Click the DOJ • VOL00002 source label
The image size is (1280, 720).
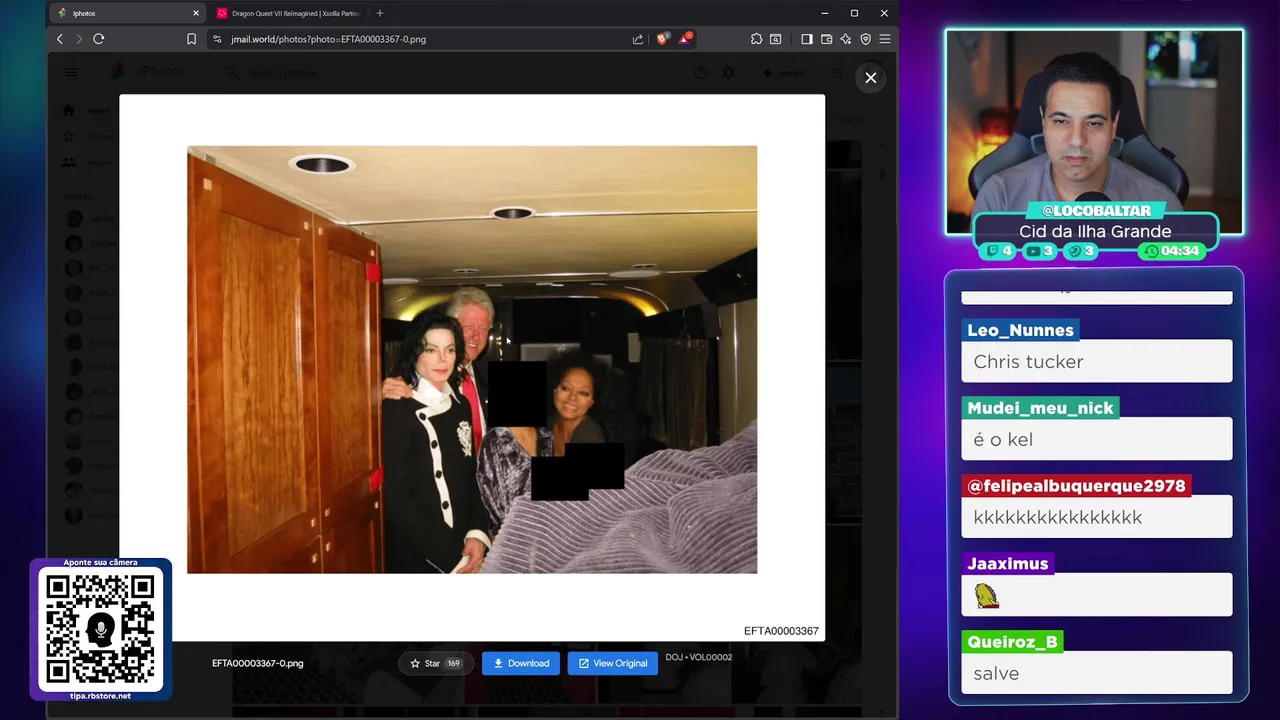(x=699, y=657)
